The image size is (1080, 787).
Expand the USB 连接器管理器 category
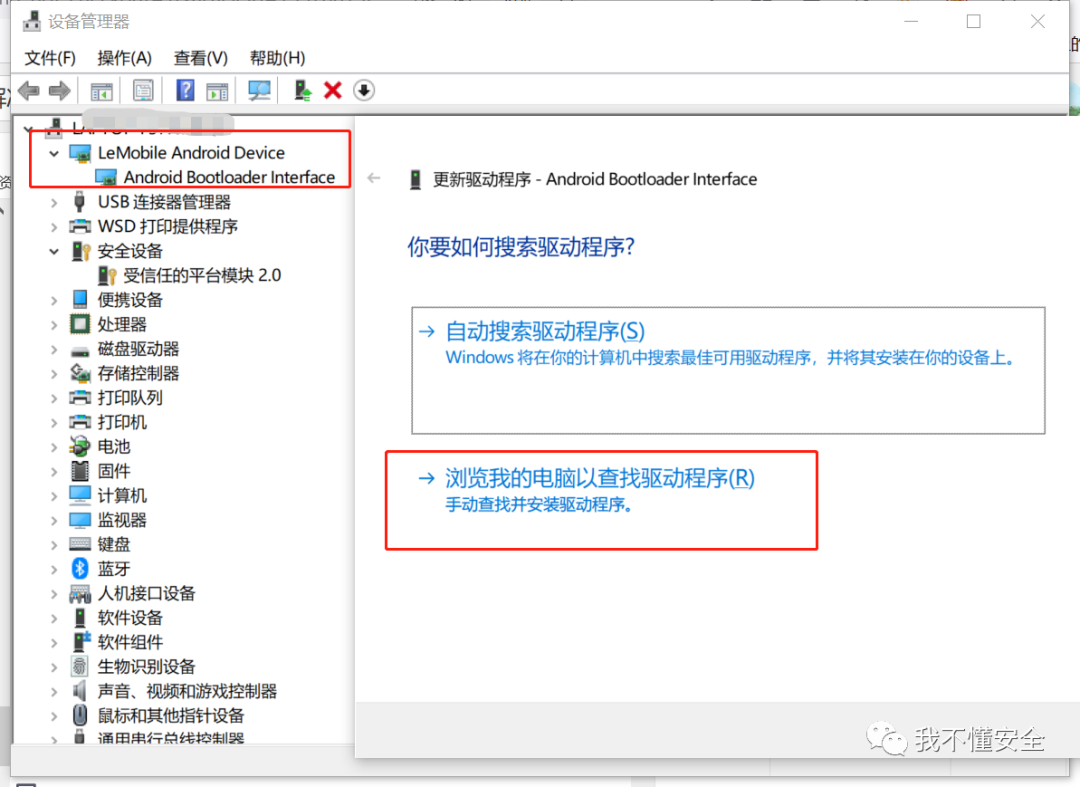(x=54, y=202)
